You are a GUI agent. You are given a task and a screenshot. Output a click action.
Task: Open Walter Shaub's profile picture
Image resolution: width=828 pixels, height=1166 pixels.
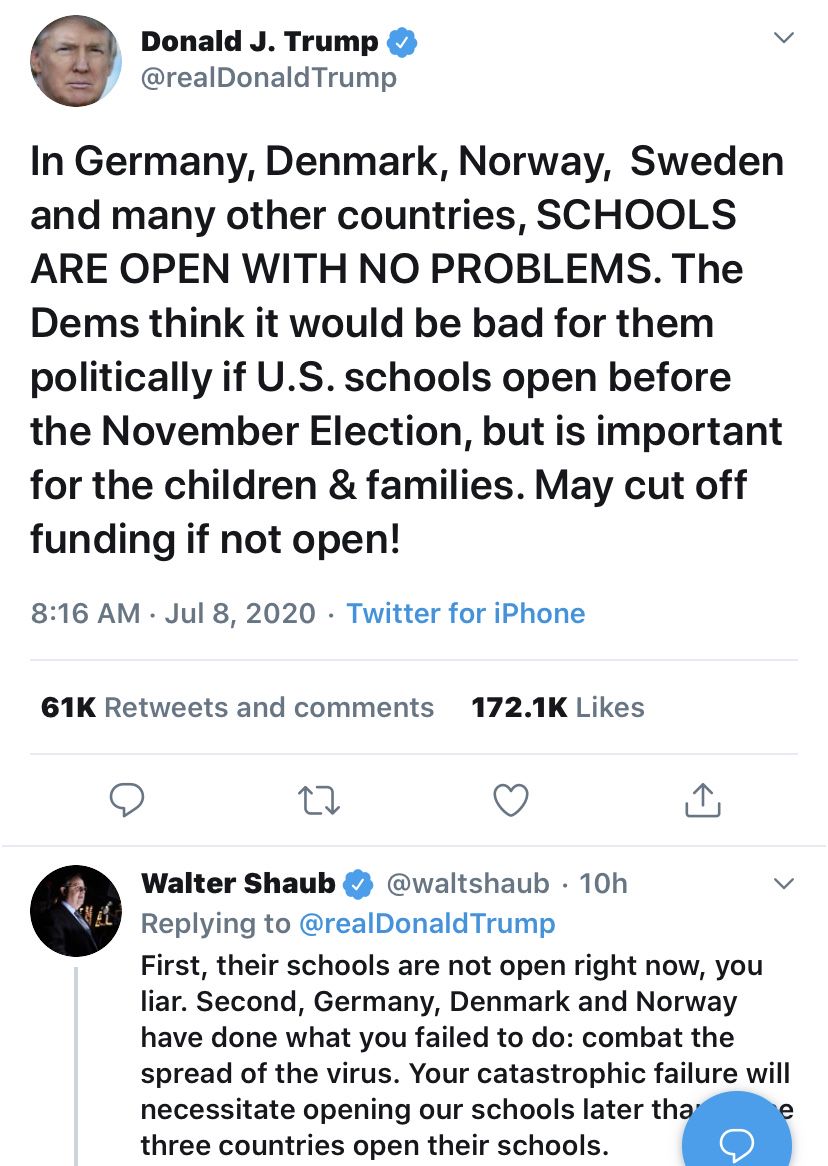point(76,911)
